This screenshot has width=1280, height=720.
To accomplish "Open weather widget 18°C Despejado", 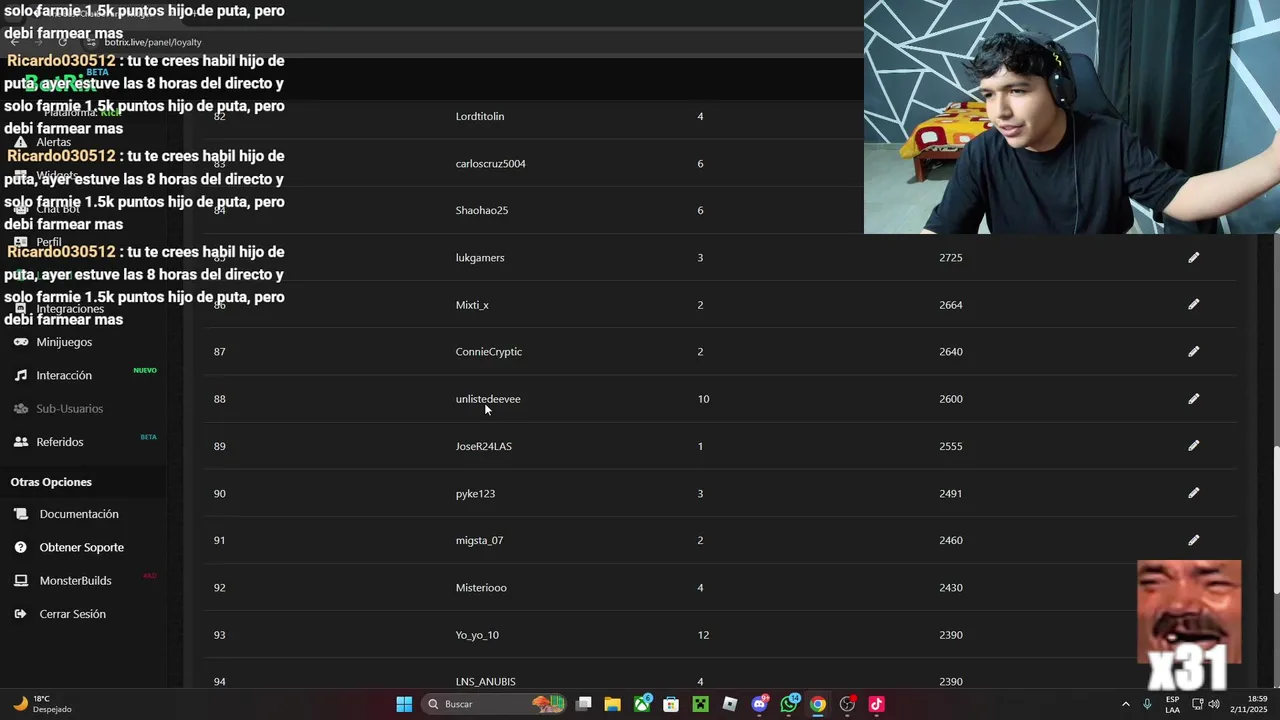I will 42,704.
